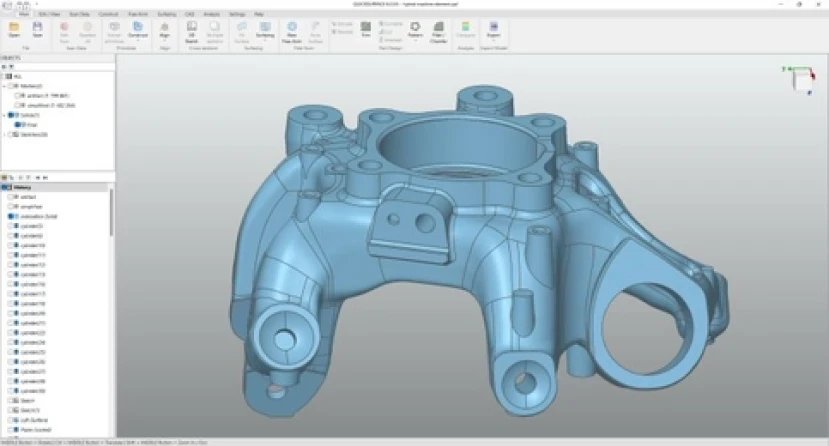This screenshot has width=829, height=446.
Task: Collapse the Meshes tree group
Action: [5, 86]
